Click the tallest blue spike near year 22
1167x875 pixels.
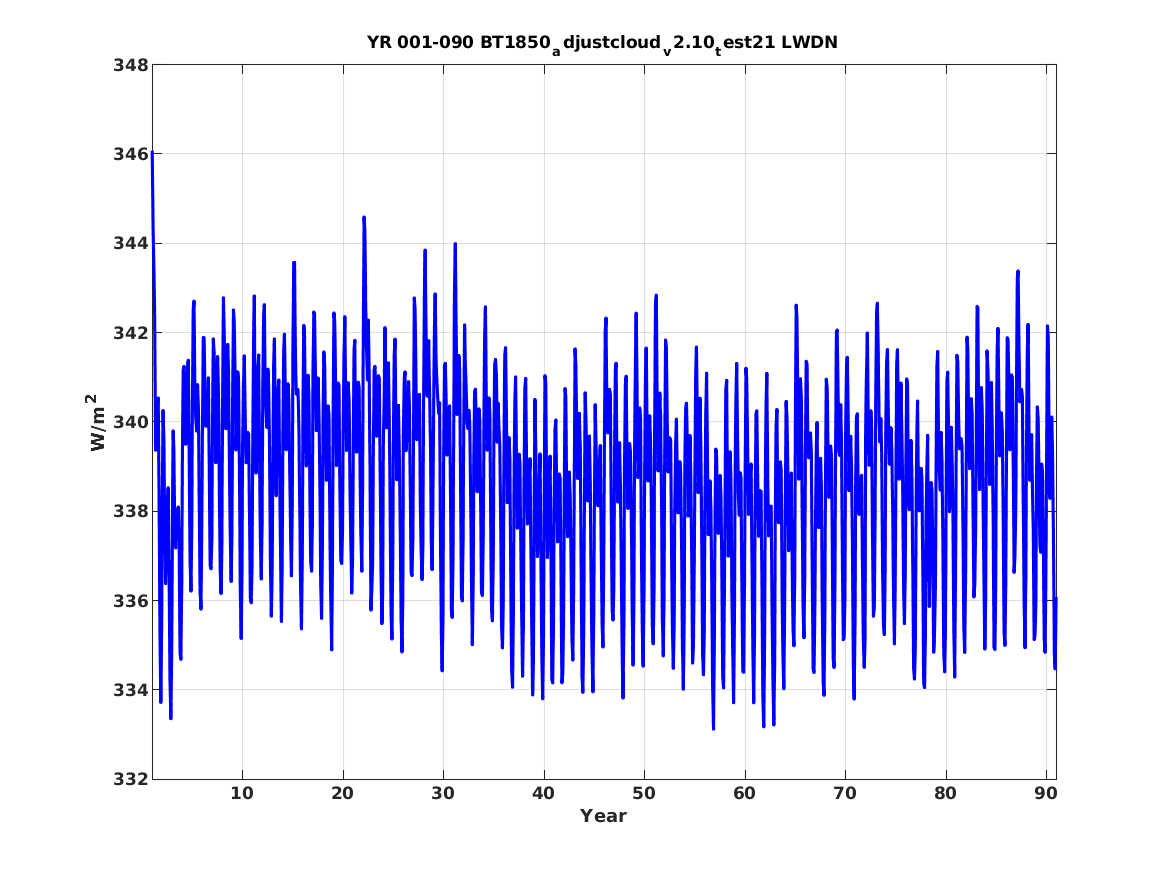coord(364,218)
